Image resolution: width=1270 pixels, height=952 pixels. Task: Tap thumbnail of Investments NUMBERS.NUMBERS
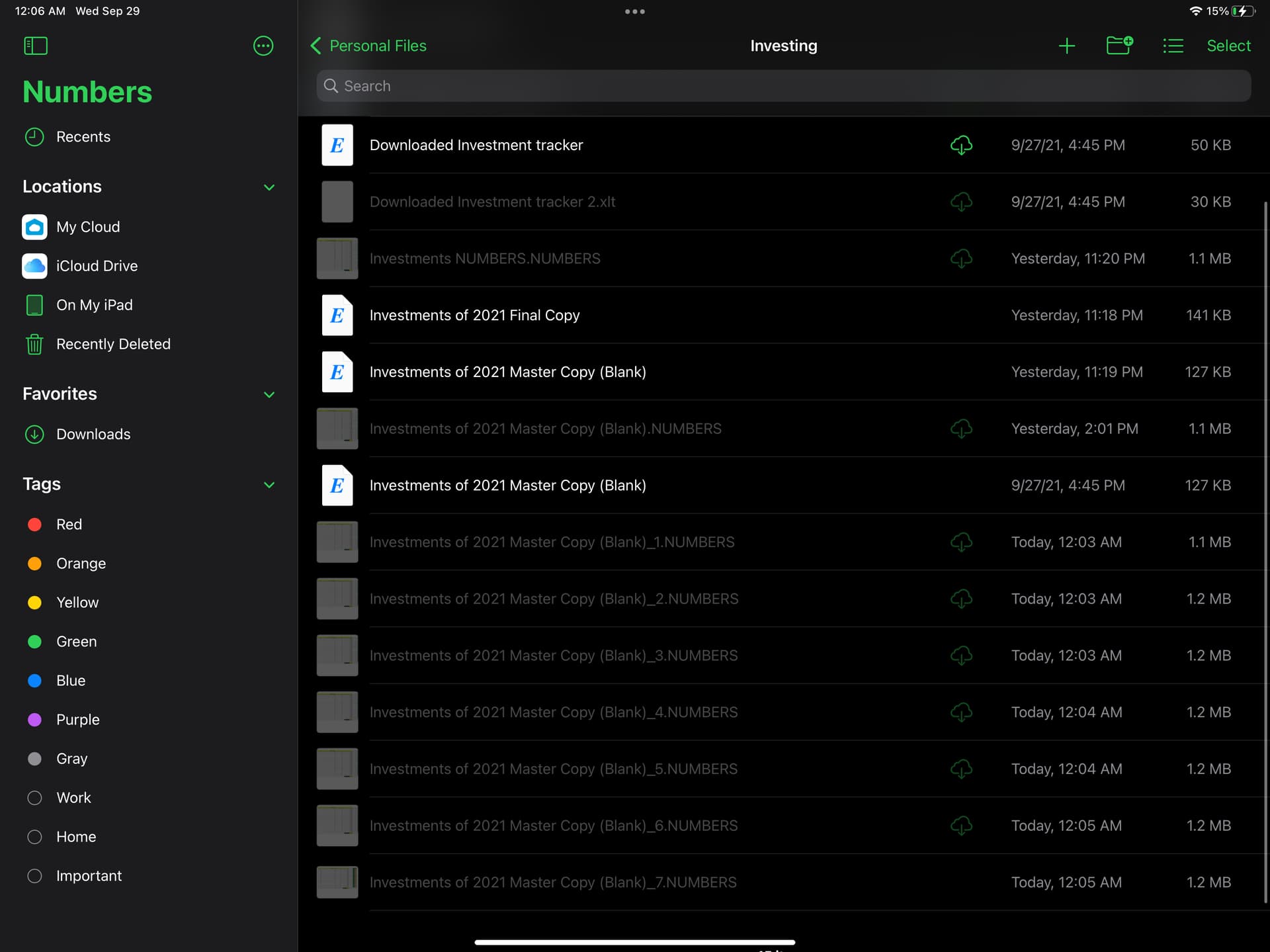point(337,259)
